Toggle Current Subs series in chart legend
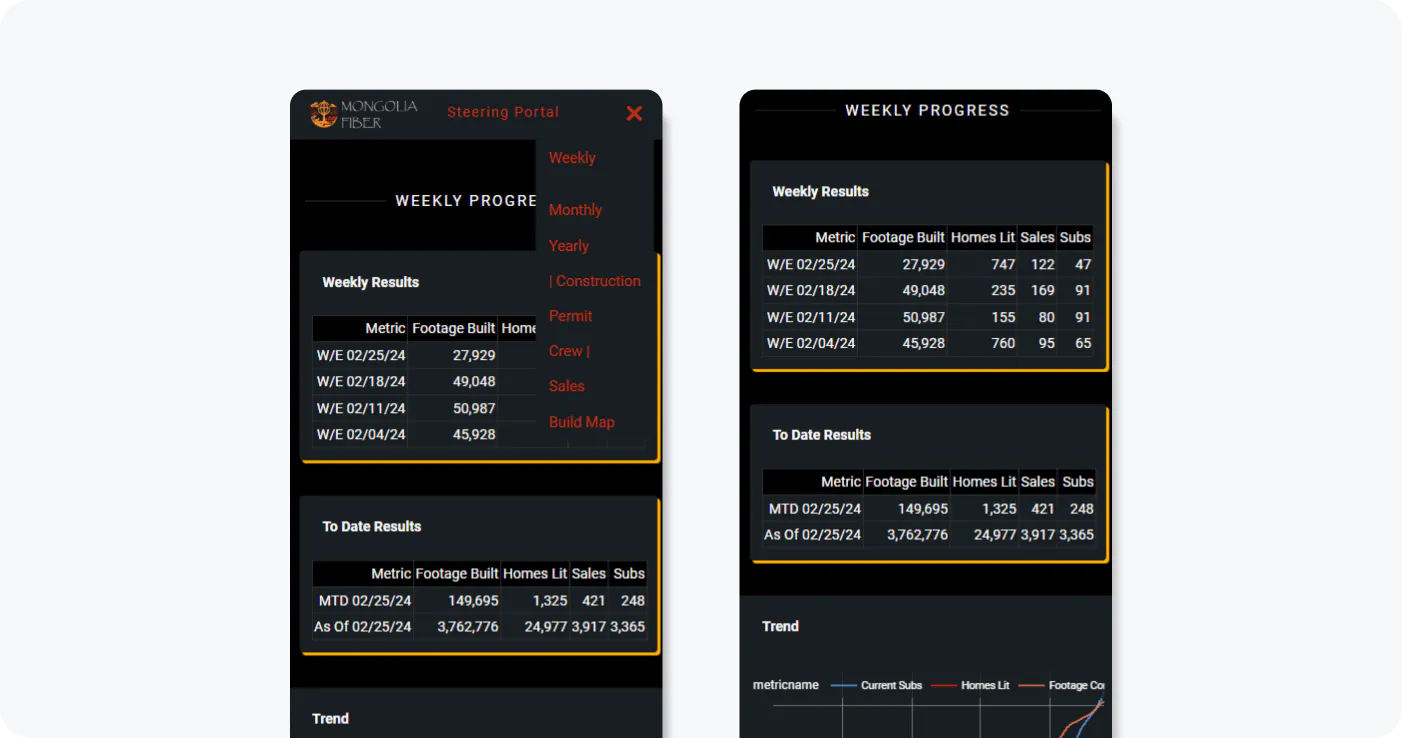Viewport: 1402px width, 738px height. 877,685
